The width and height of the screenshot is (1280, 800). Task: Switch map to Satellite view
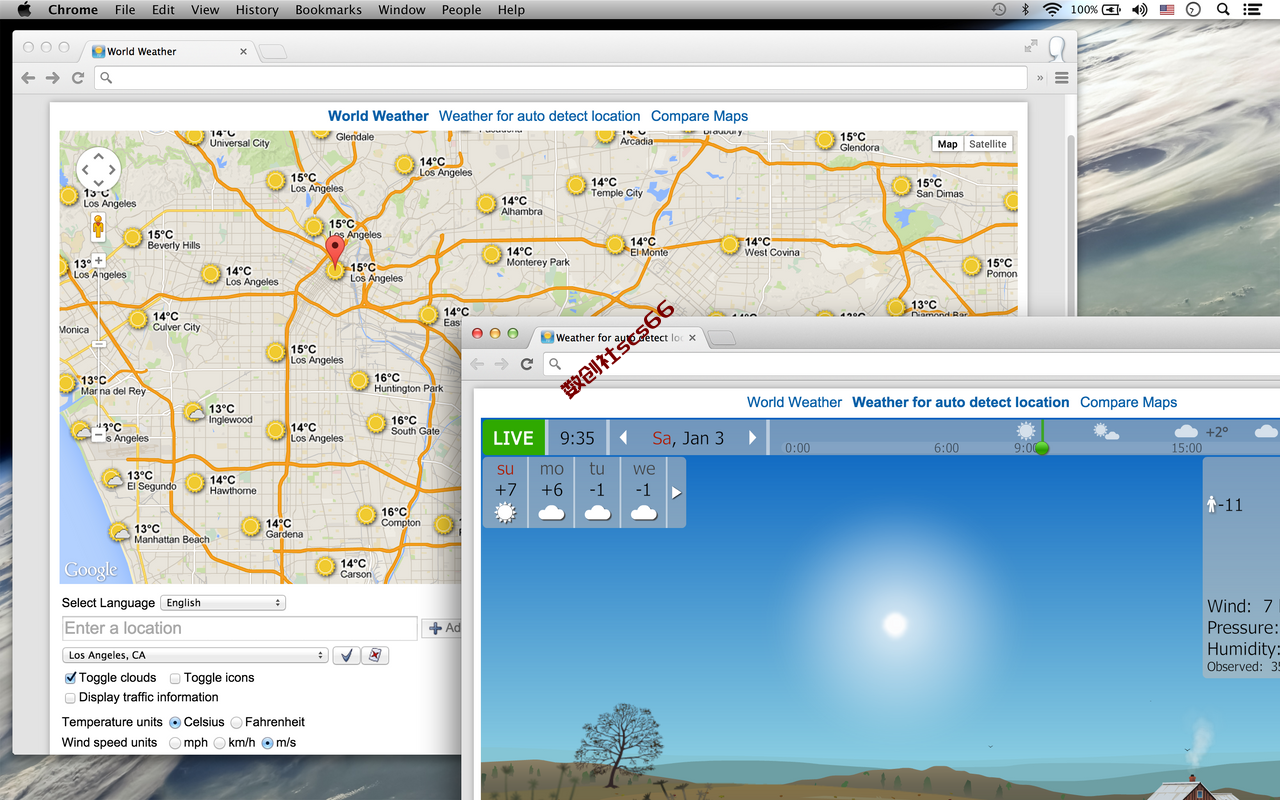coord(988,144)
